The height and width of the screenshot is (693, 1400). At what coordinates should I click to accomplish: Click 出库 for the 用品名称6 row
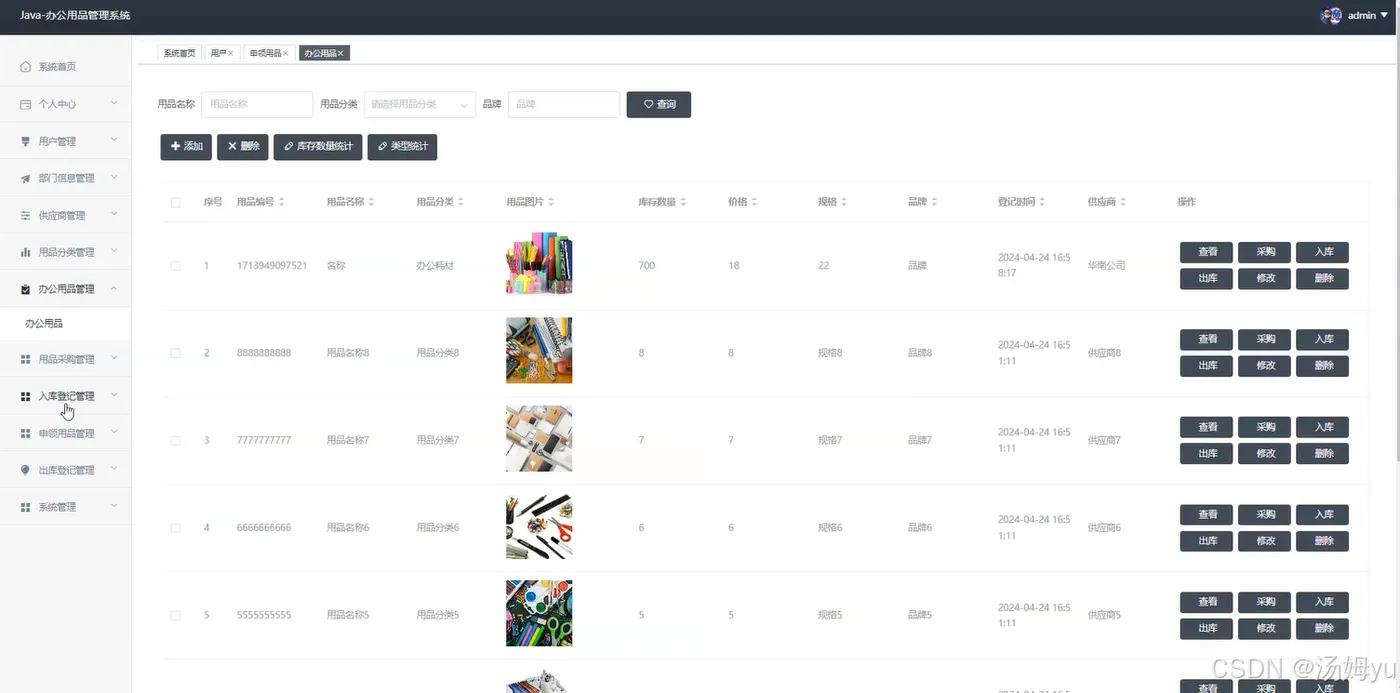[1208, 541]
